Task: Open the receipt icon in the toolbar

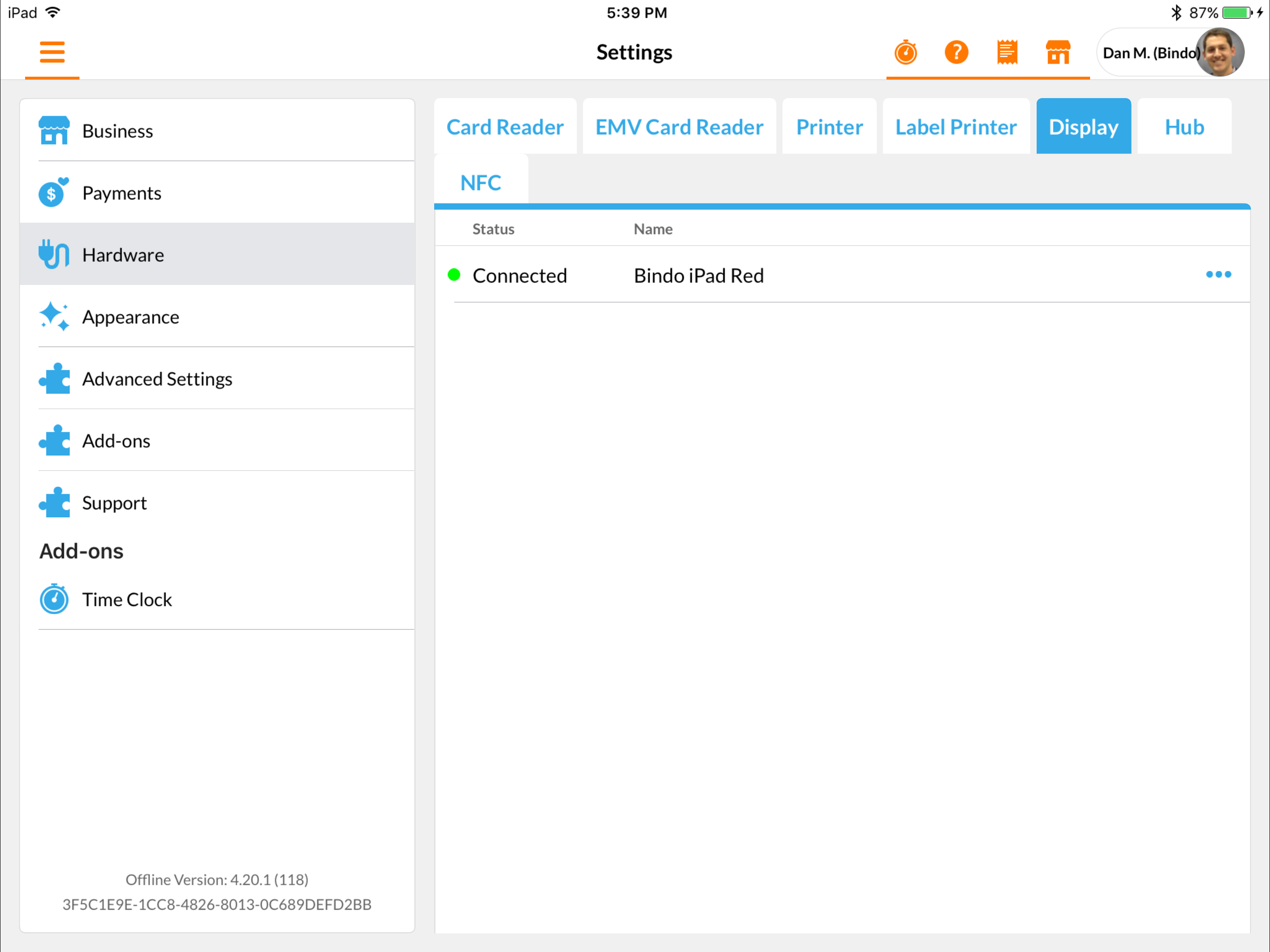Action: (1006, 52)
